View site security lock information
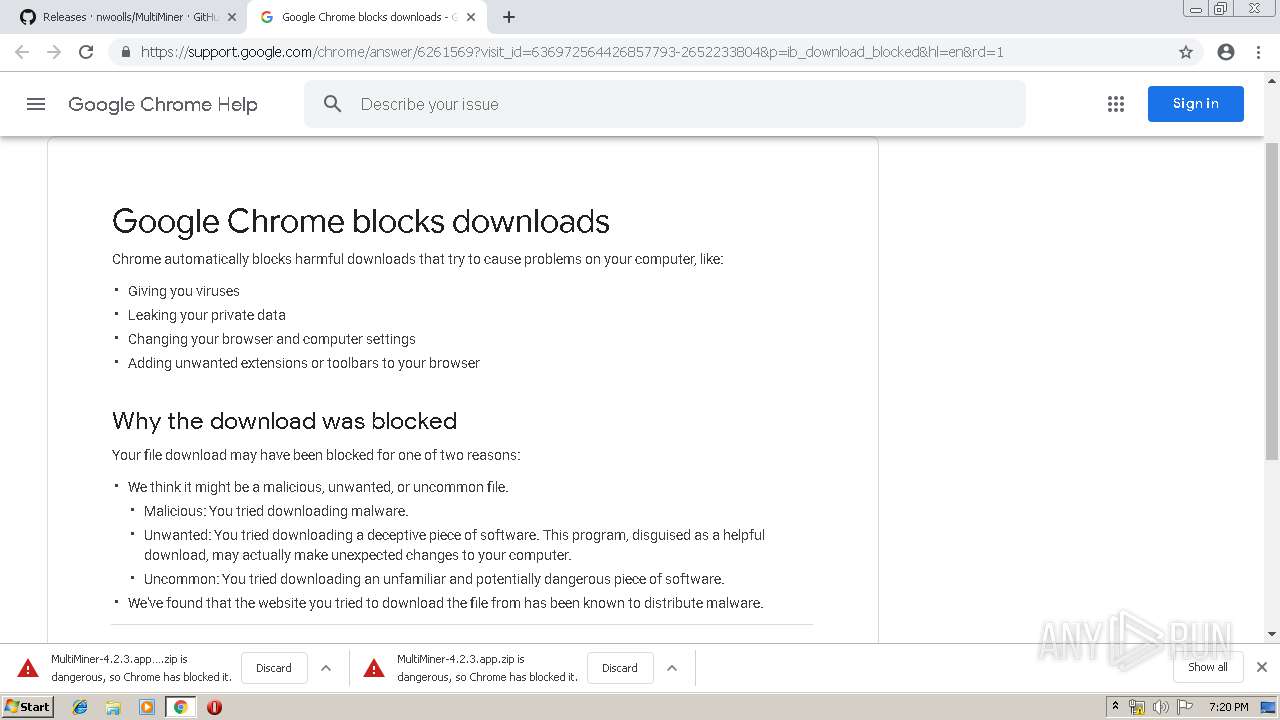Viewport: 1280px width, 720px height. (x=125, y=52)
